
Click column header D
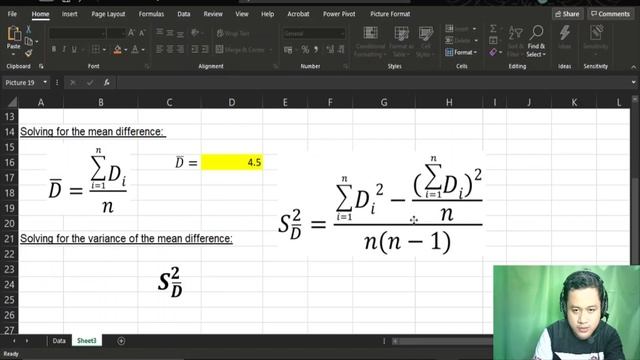(231, 102)
